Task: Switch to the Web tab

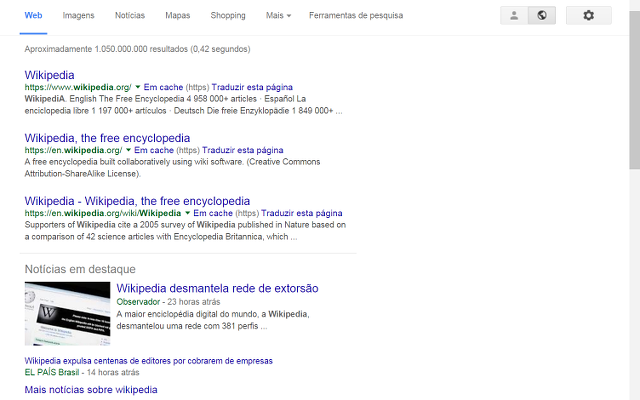Action: [x=33, y=16]
